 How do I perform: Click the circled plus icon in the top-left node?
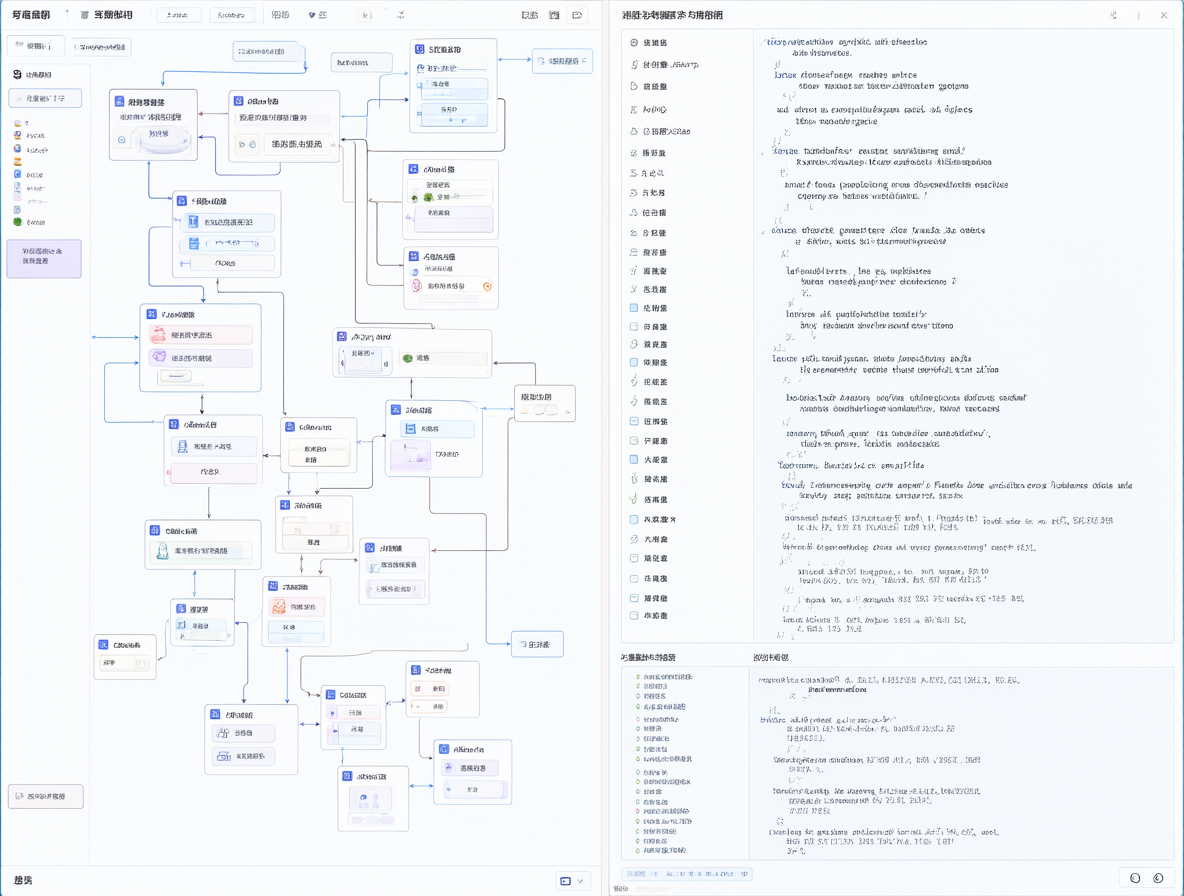pos(122,140)
